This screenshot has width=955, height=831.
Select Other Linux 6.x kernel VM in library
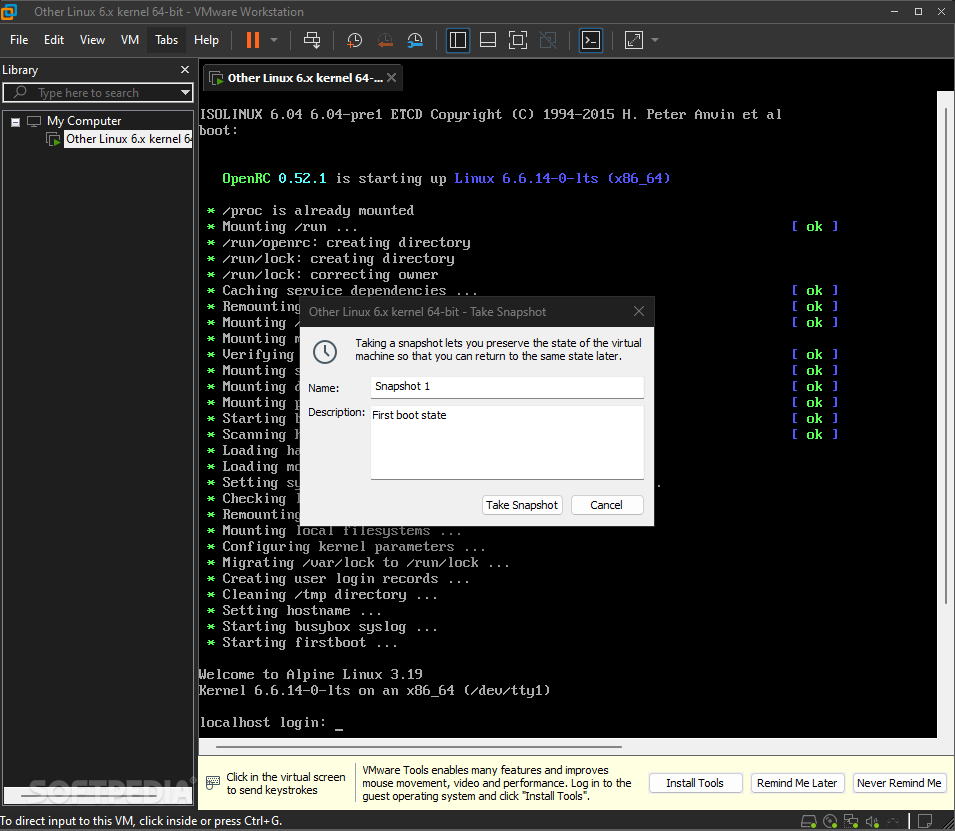128,139
